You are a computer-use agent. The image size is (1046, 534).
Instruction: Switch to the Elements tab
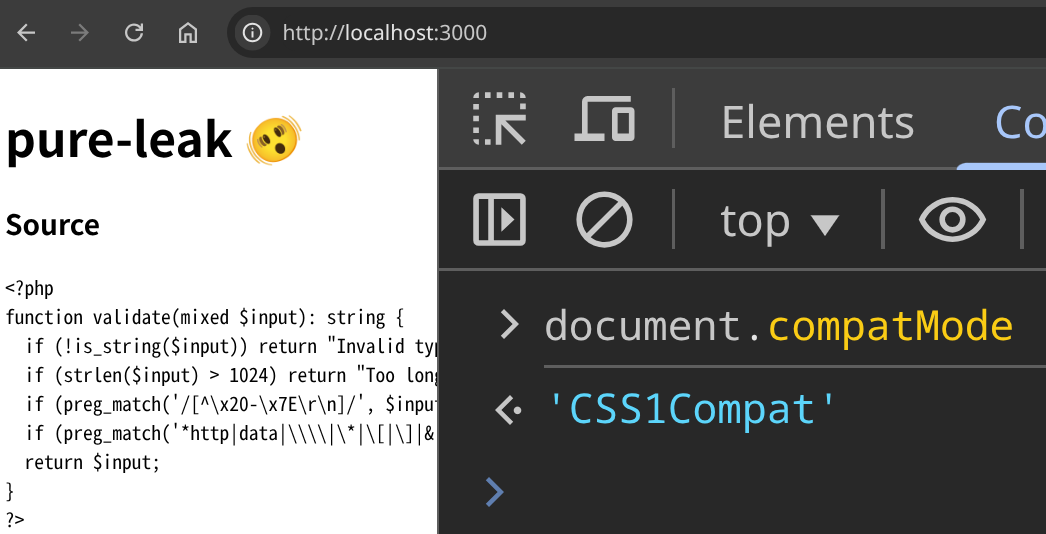817,123
